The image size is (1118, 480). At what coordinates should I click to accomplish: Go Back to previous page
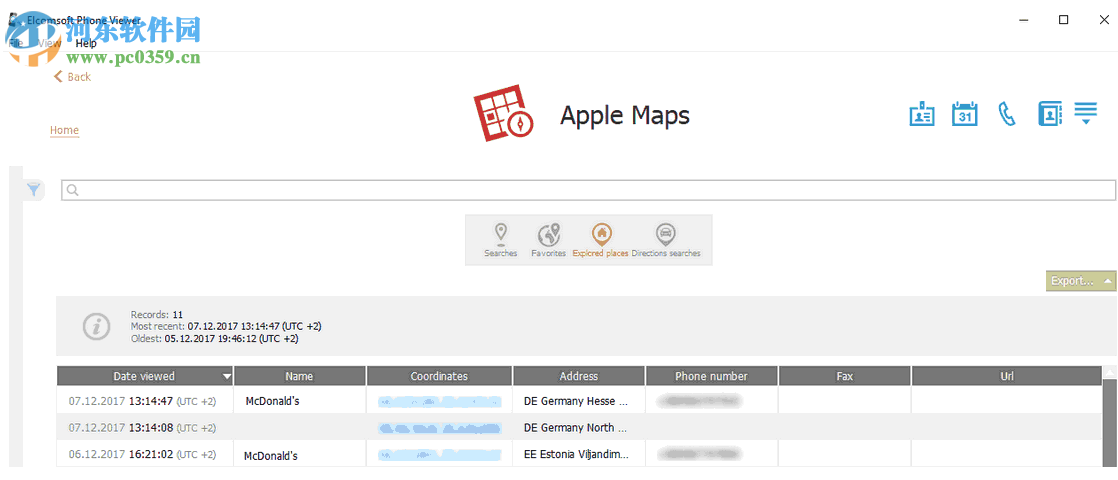coord(72,76)
